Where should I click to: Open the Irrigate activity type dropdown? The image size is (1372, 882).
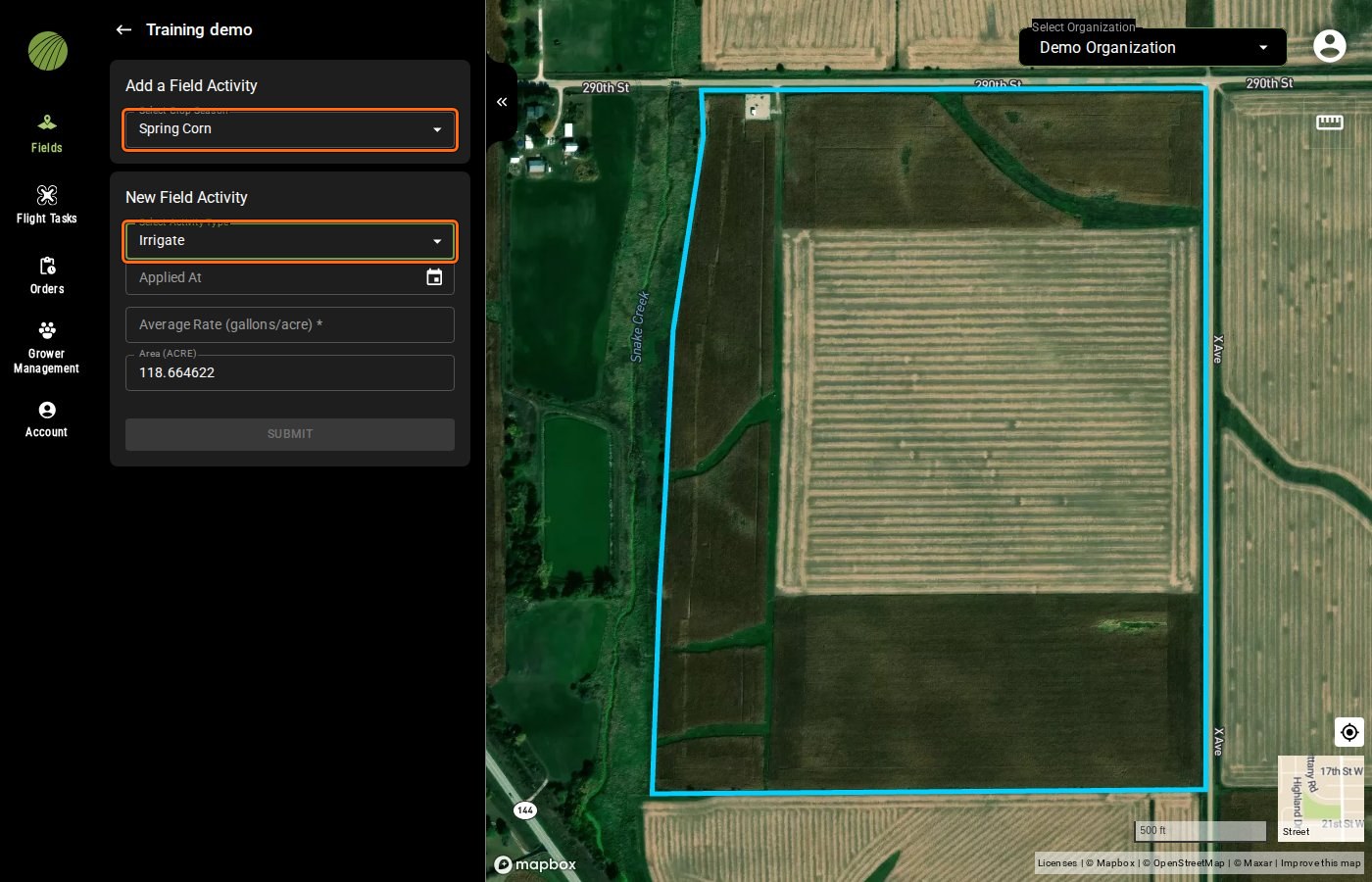coord(290,241)
